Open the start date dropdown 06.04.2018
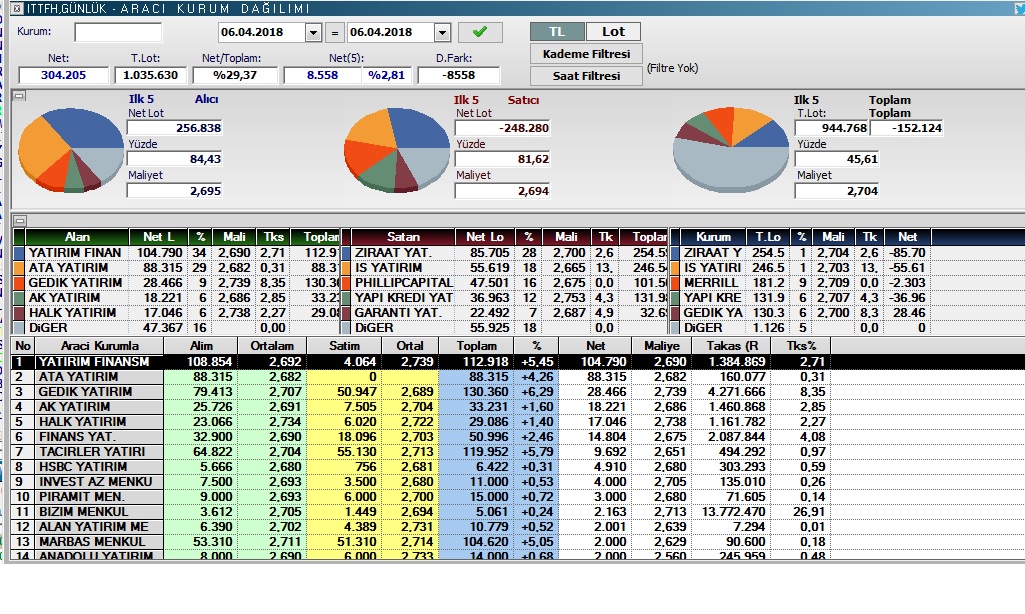The image size is (1025, 614). 313,32
